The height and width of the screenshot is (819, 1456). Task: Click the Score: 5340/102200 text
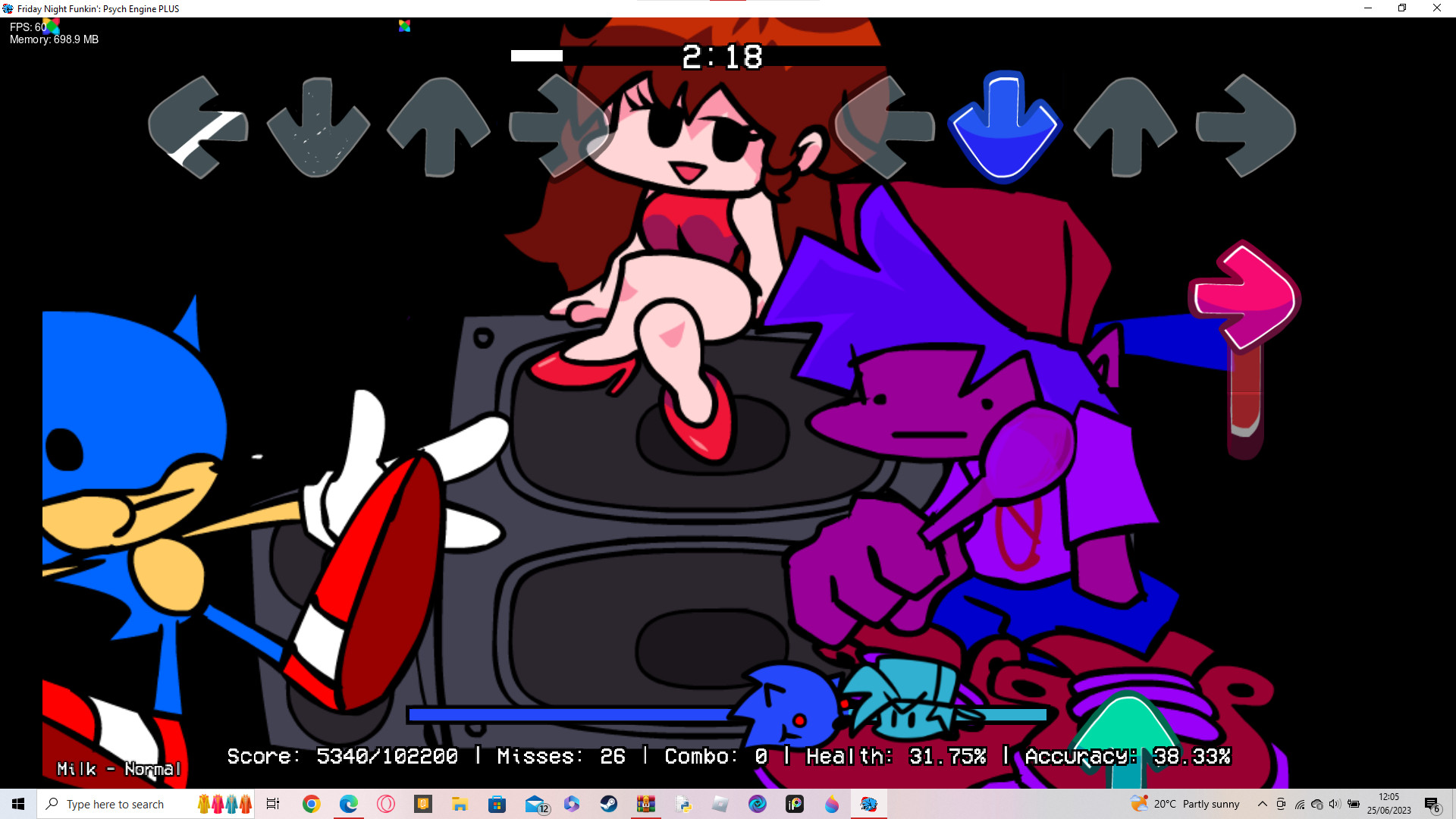pyautogui.click(x=342, y=756)
